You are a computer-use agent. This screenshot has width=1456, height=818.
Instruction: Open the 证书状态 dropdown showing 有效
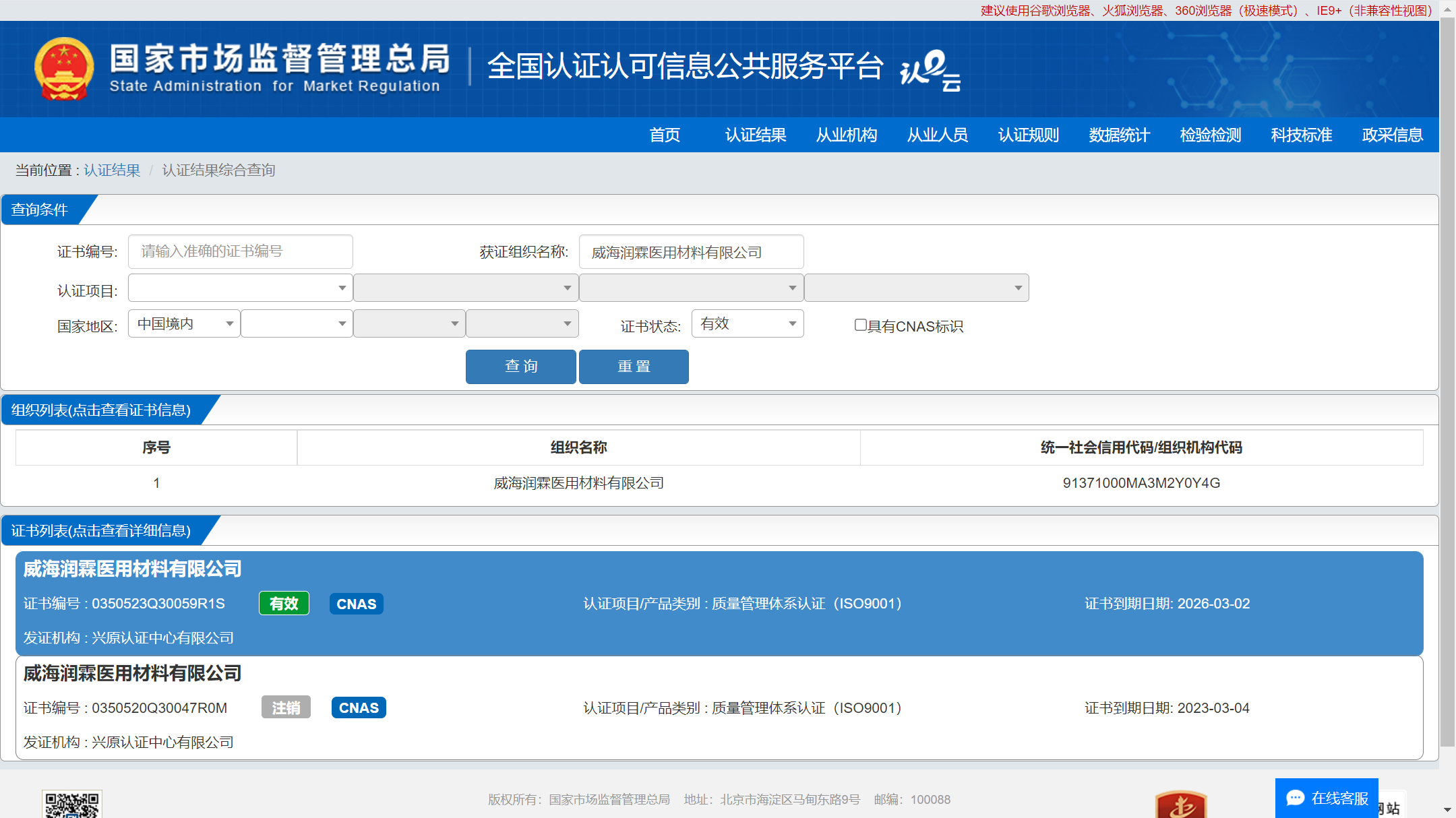click(x=748, y=324)
